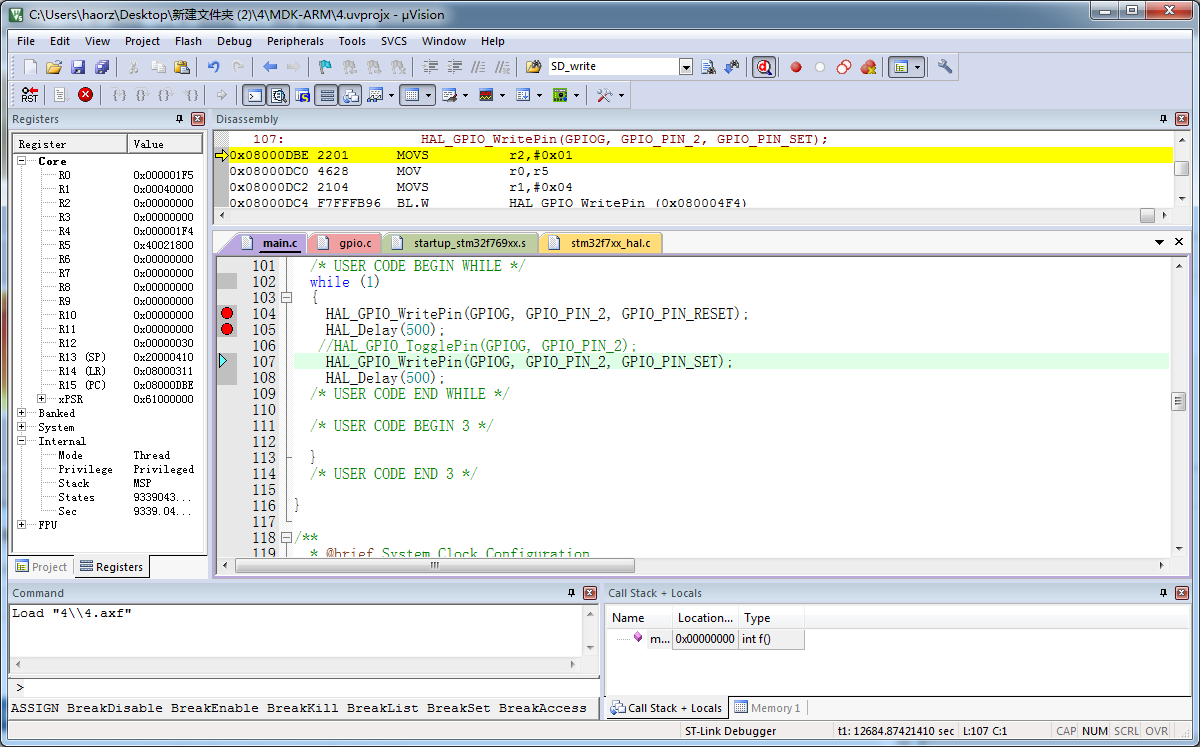
Task: Toggle the Call Stack Window button
Action: (x=350, y=95)
